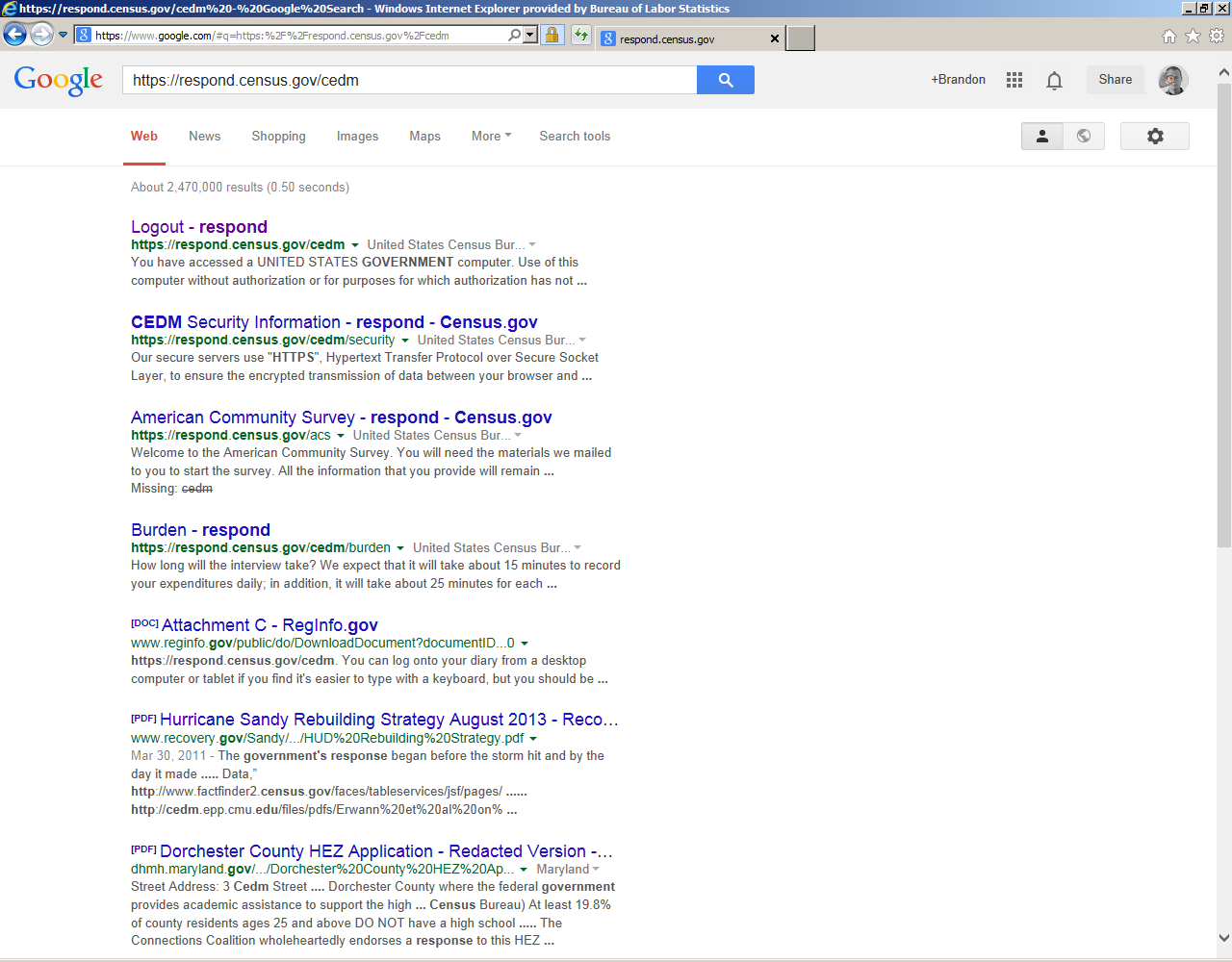Viewport: 1232px width, 962px height.
Task: Open the browser Tools gear icon
Action: pyautogui.click(x=1217, y=36)
